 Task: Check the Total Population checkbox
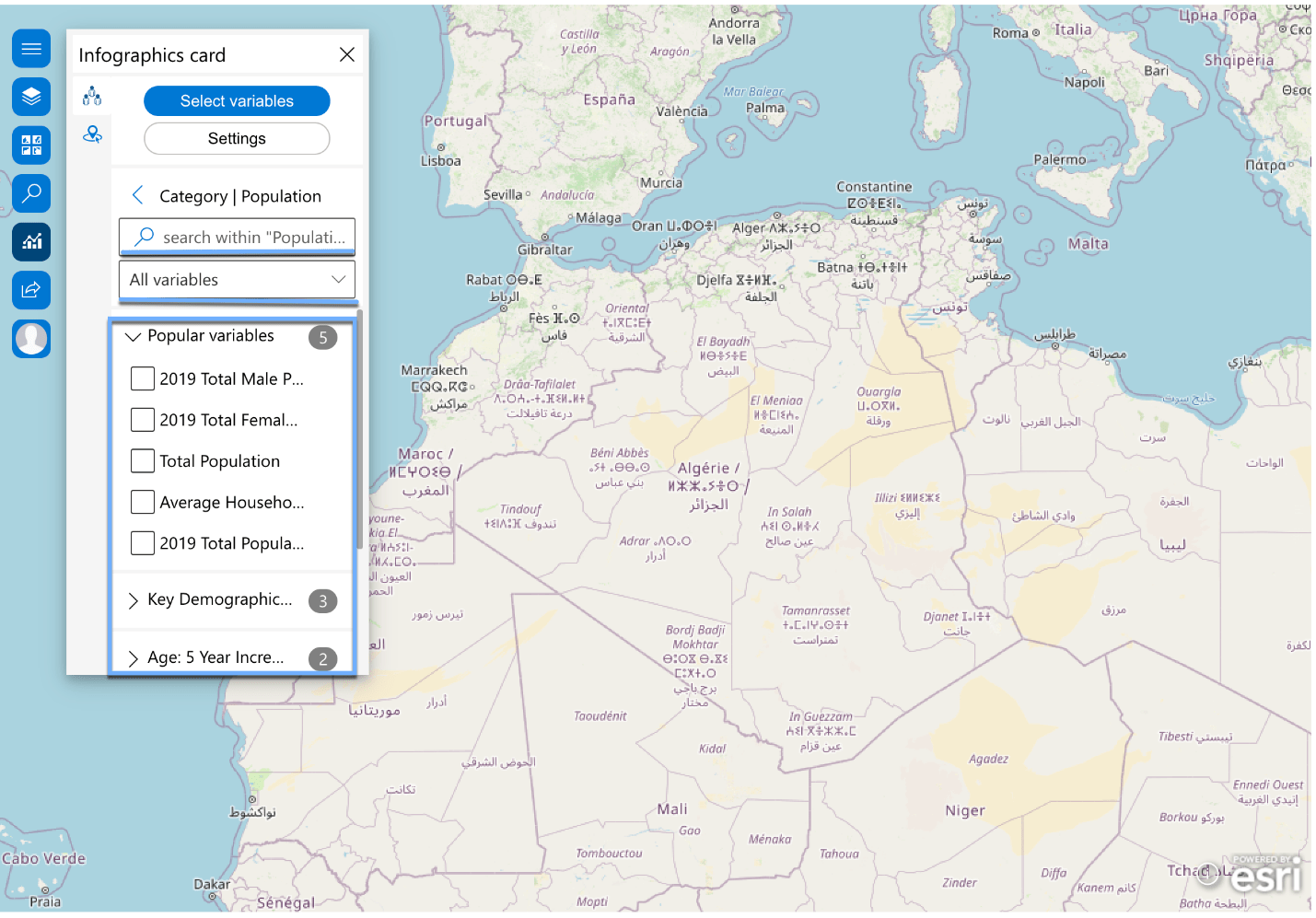143,461
